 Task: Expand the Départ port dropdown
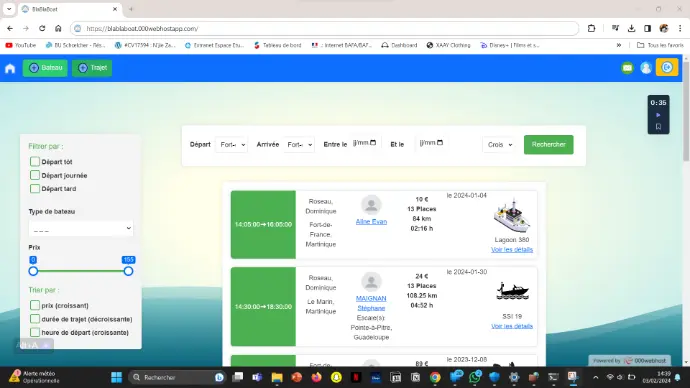[232, 144]
